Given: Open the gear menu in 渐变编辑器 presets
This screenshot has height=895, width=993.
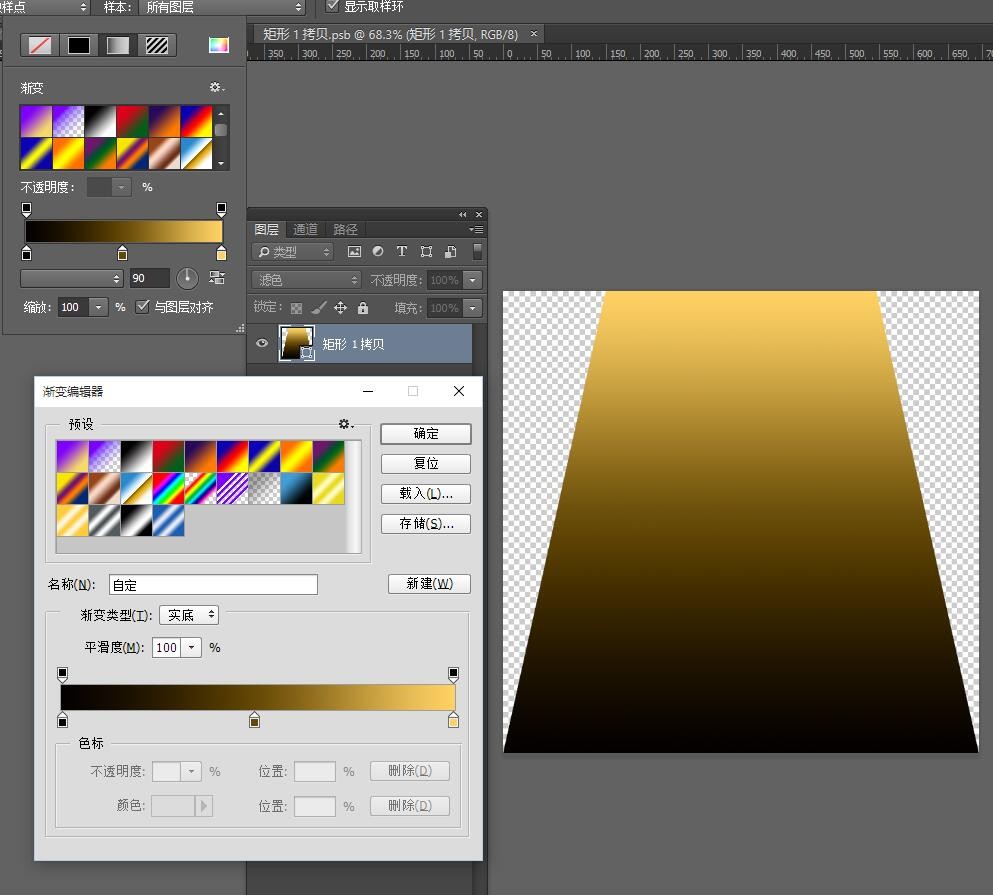Looking at the screenshot, I should point(346,424).
